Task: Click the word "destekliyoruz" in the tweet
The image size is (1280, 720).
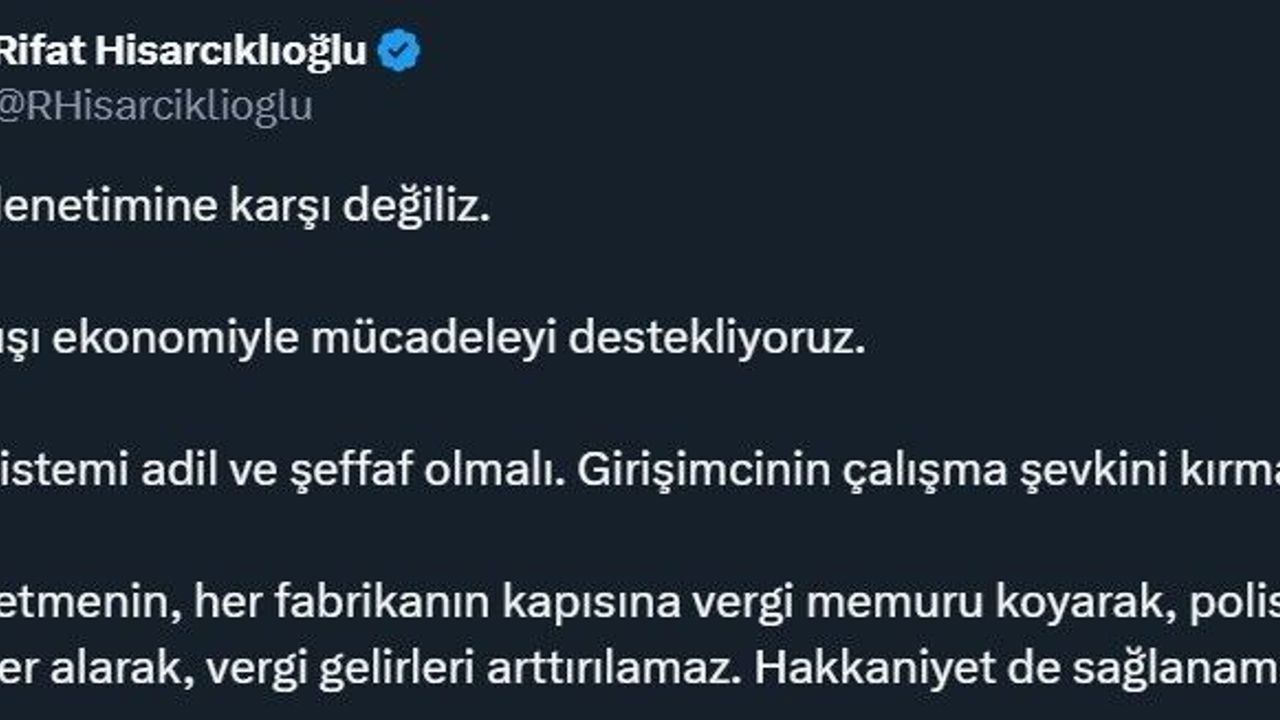Action: pyautogui.click(x=716, y=339)
